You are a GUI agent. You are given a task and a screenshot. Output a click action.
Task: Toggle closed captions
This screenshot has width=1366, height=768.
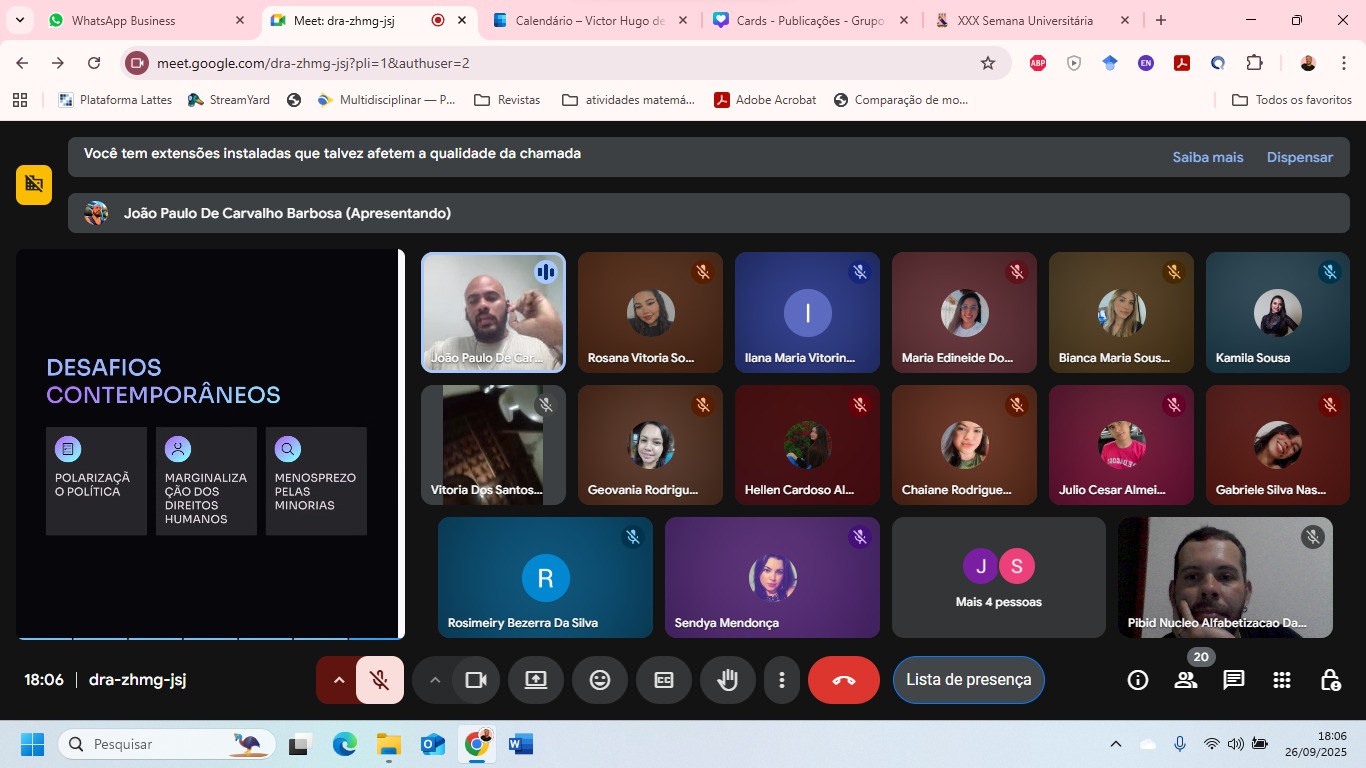click(x=663, y=680)
